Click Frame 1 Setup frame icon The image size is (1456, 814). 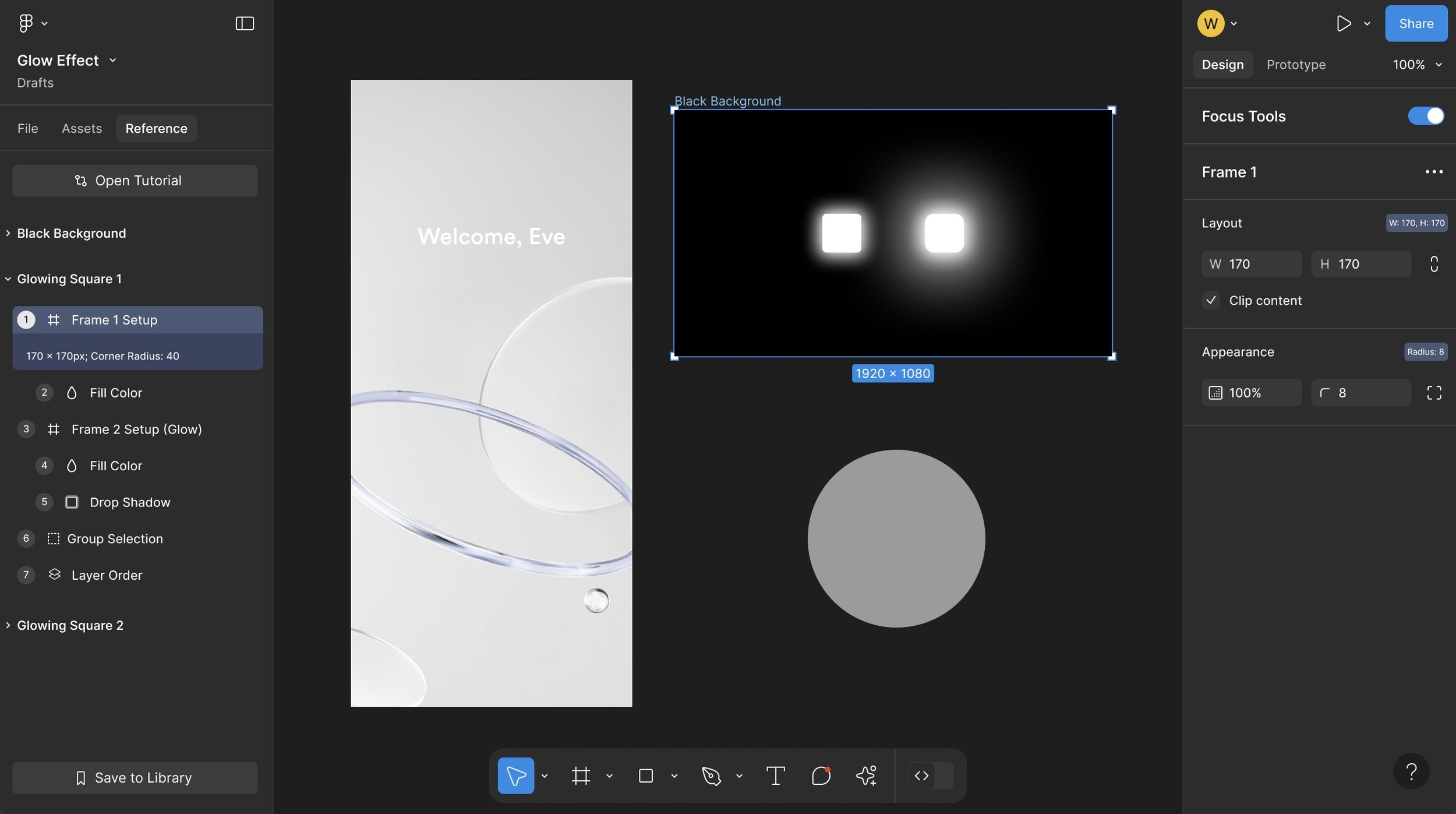(x=54, y=320)
